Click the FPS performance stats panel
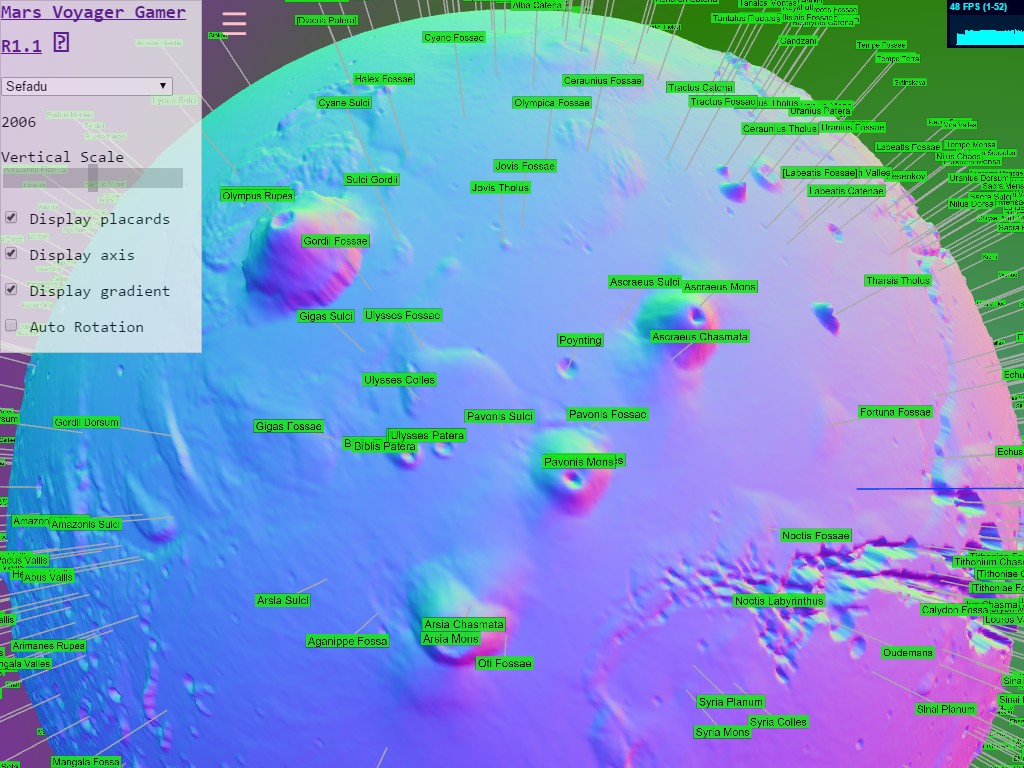1024x768 pixels. coord(984,24)
